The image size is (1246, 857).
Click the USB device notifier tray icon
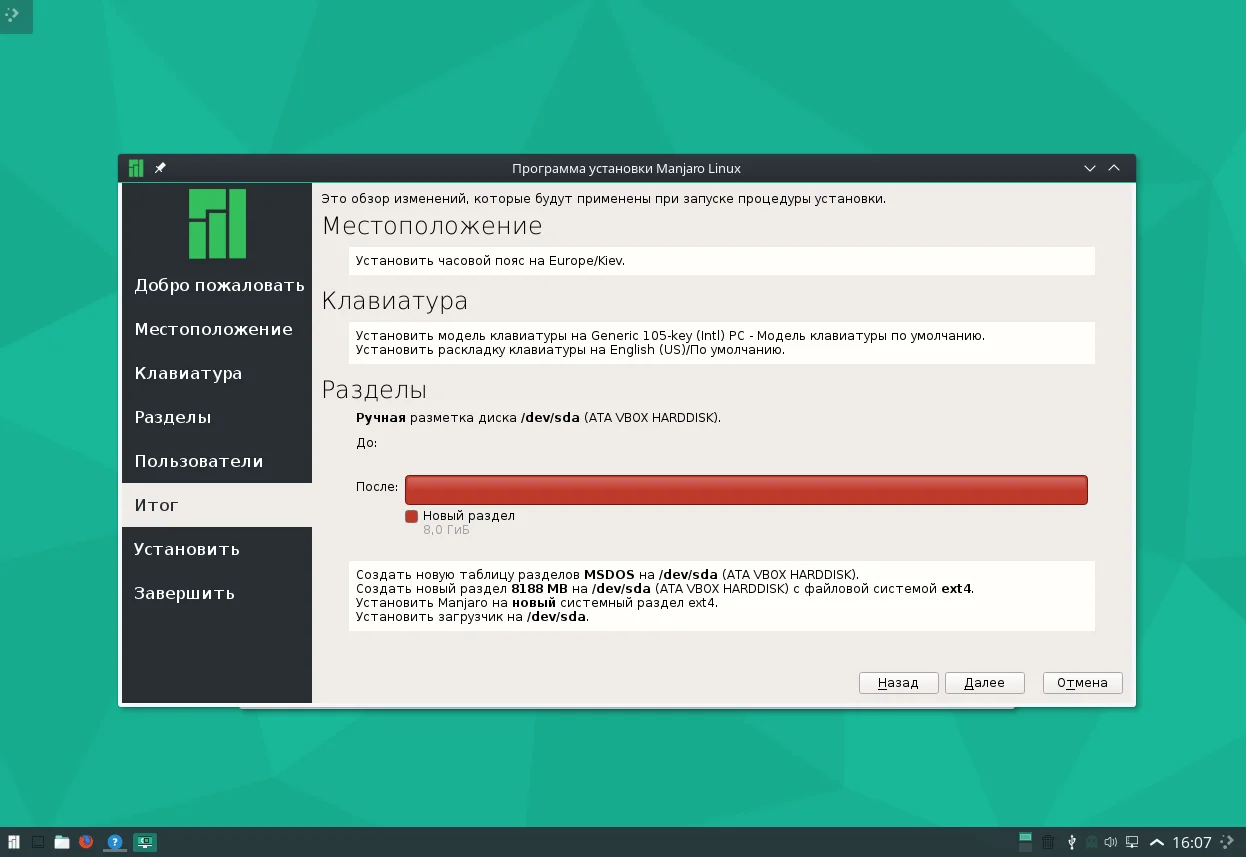click(1071, 842)
